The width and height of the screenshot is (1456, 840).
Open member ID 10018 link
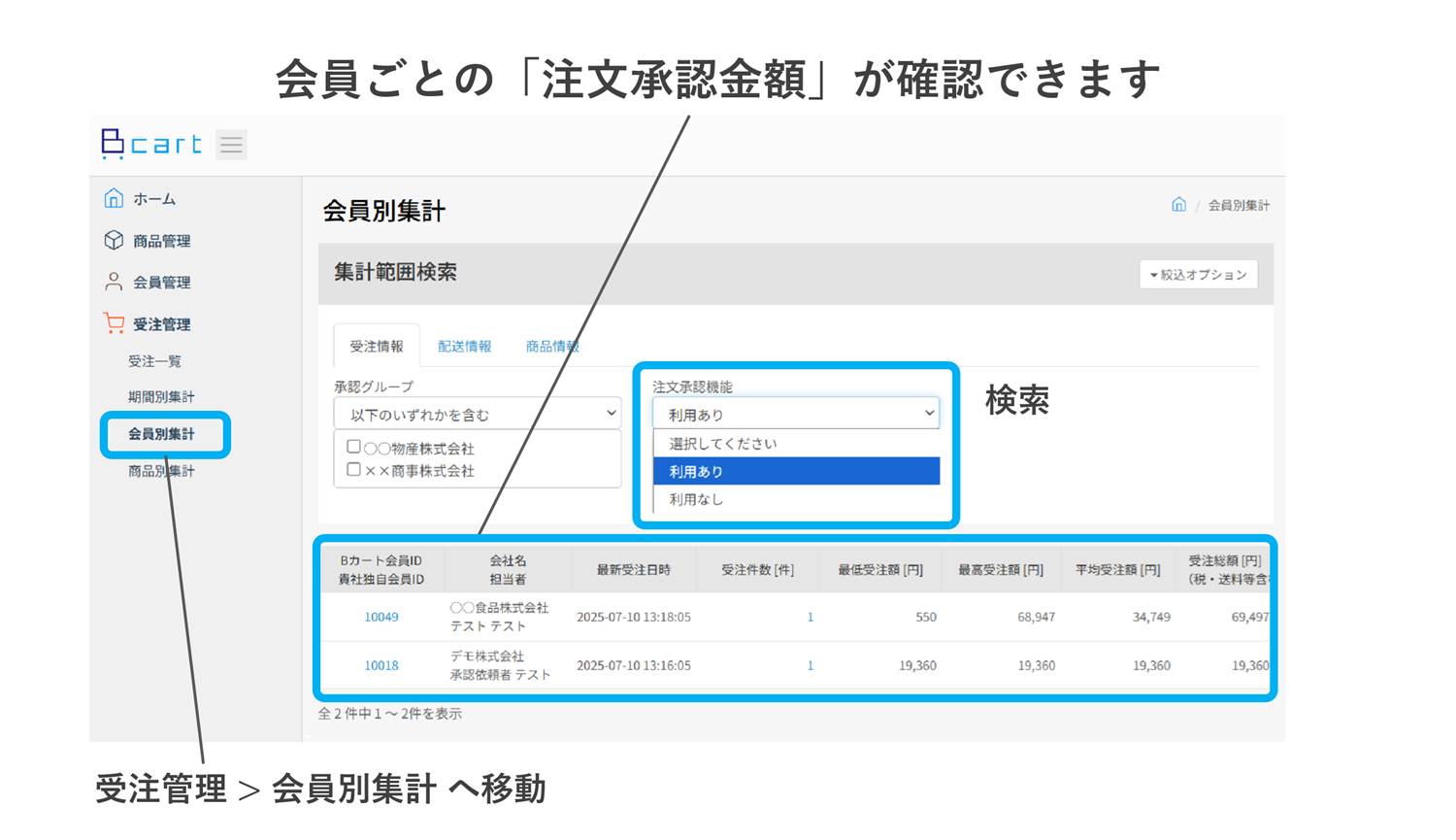381,665
